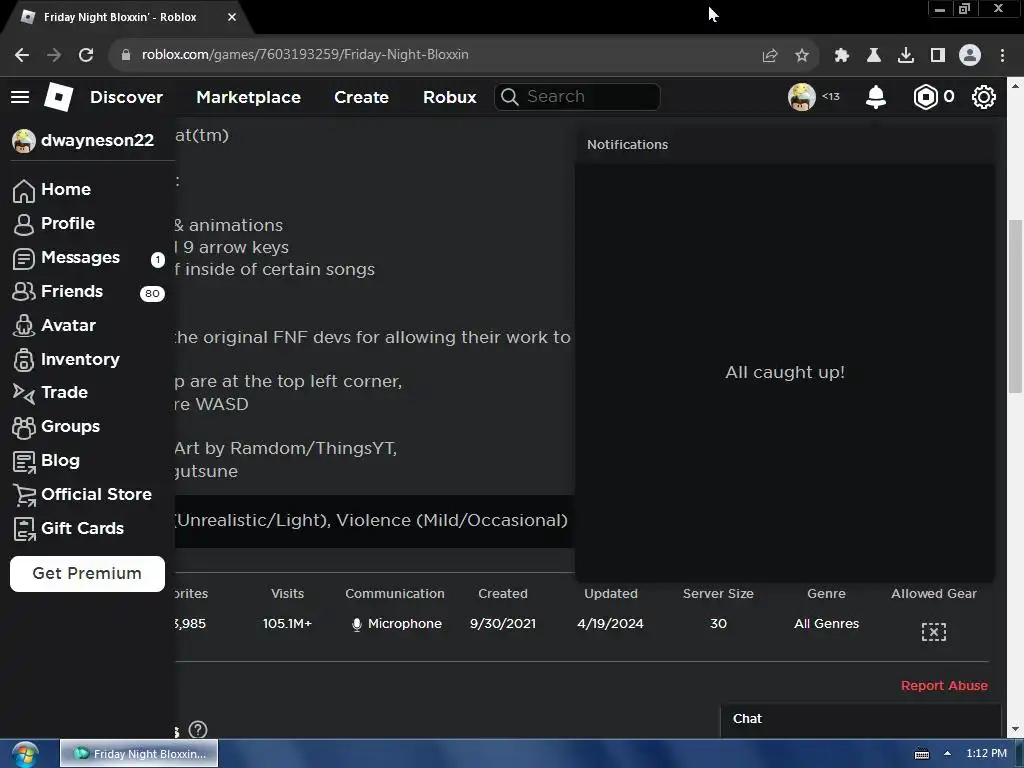The width and height of the screenshot is (1024, 768).
Task: Click the 105.1M+ visits value
Action: (287, 624)
